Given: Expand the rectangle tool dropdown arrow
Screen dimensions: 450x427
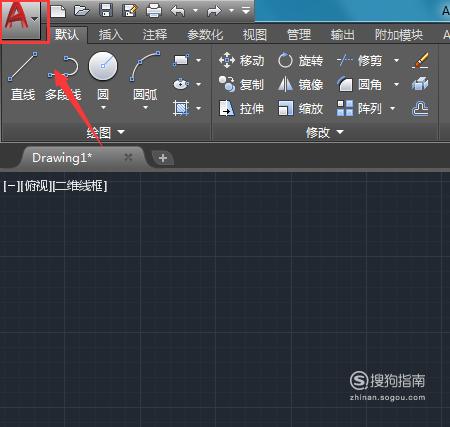Looking at the screenshot, I should [199, 60].
